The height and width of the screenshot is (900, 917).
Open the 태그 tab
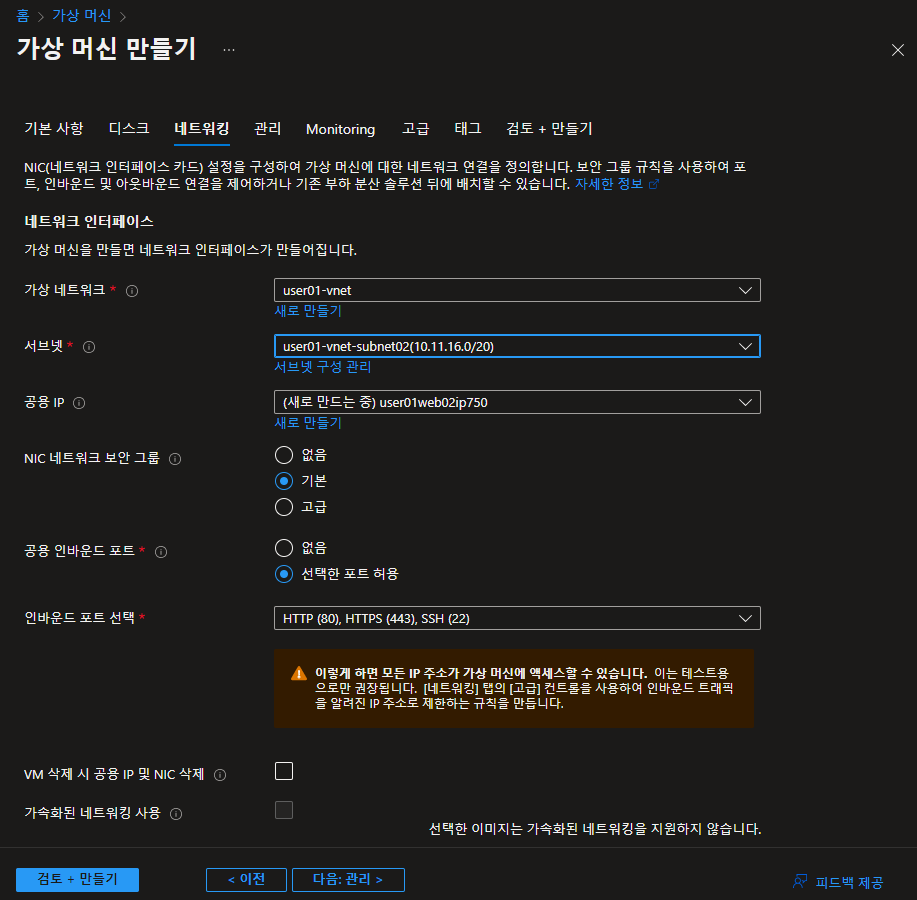468,129
